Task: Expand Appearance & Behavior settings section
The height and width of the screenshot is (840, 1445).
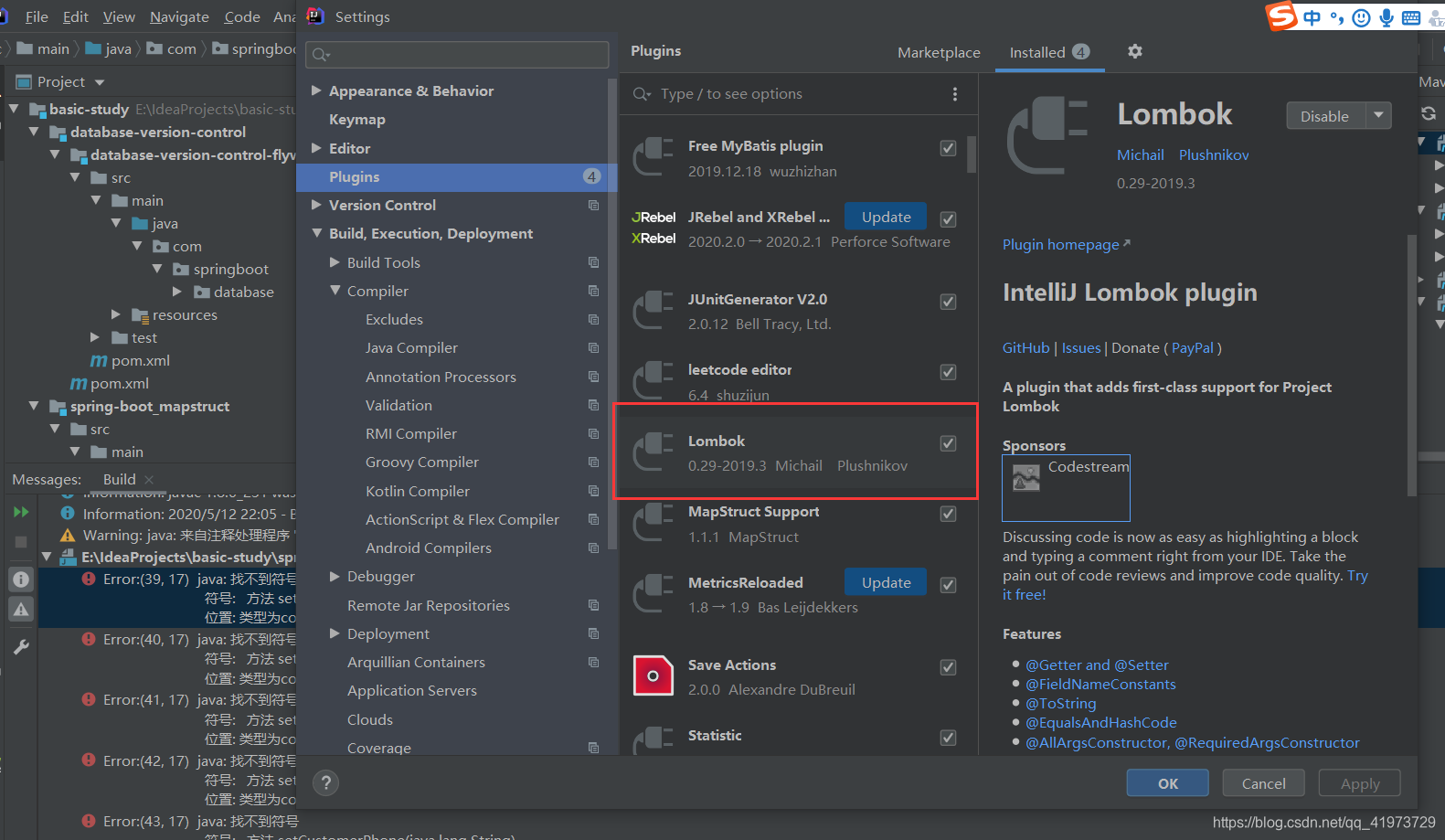Action: click(316, 90)
